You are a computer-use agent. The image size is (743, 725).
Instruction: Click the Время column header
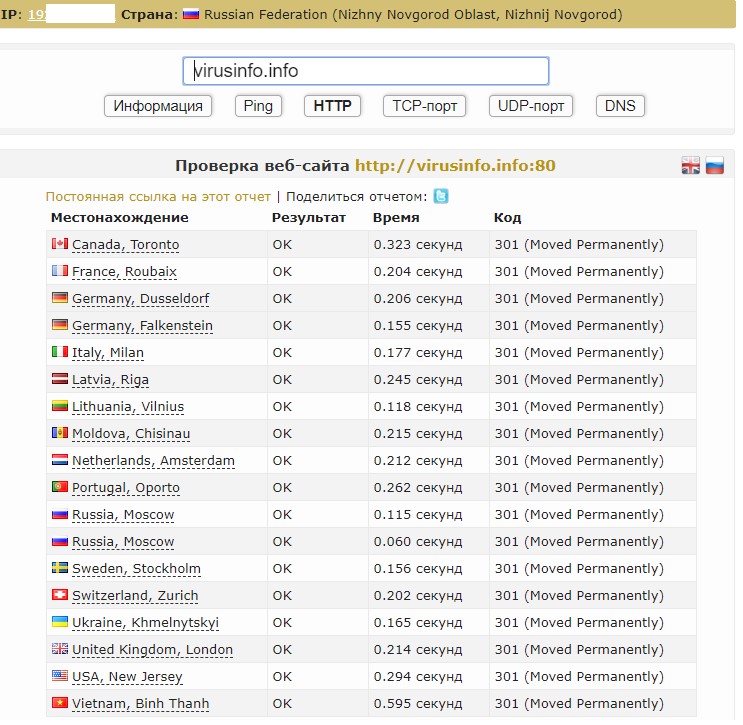click(396, 218)
